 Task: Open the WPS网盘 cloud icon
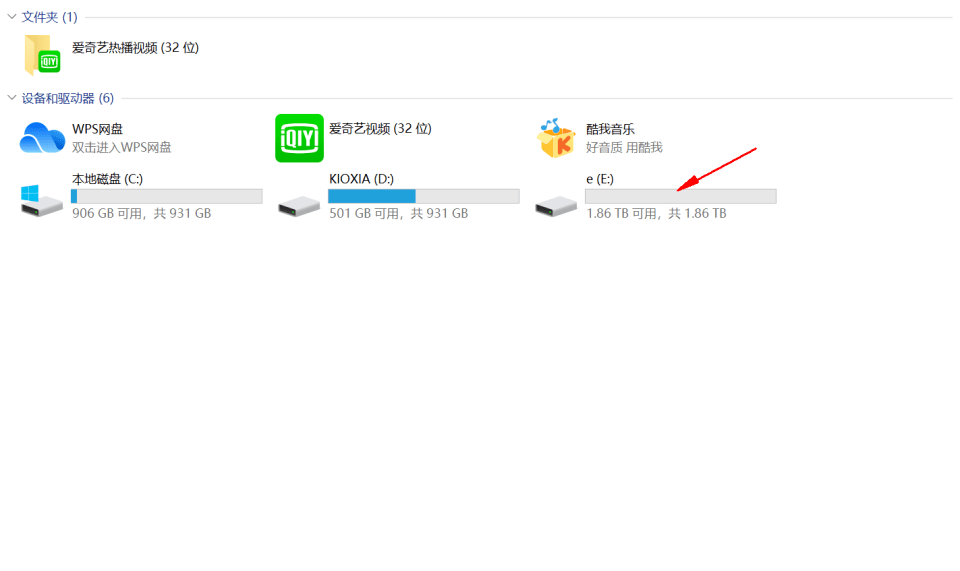point(42,138)
